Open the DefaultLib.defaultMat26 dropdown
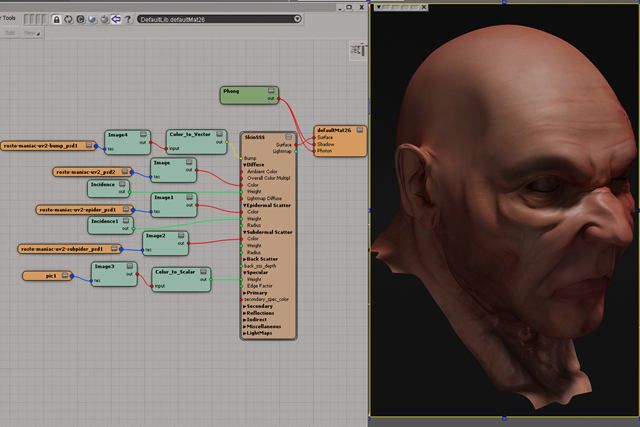Image resolution: width=640 pixels, height=427 pixels. (298, 19)
